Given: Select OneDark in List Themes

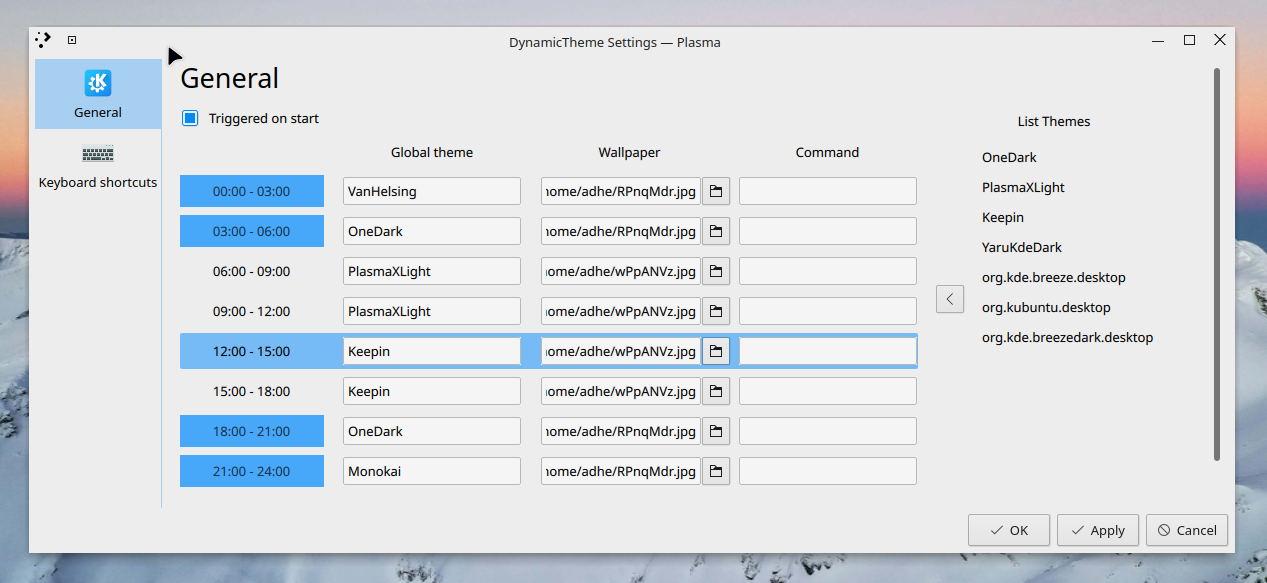Looking at the screenshot, I should pyautogui.click(x=1009, y=157).
